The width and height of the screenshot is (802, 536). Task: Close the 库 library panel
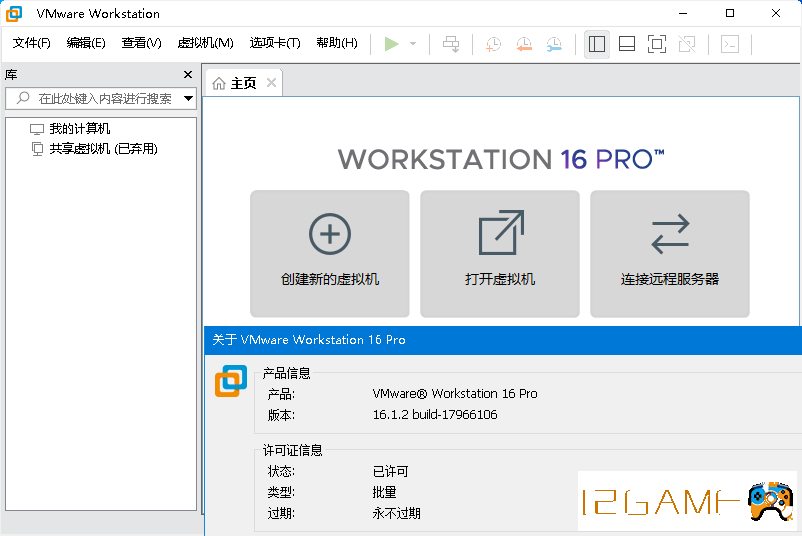(188, 75)
